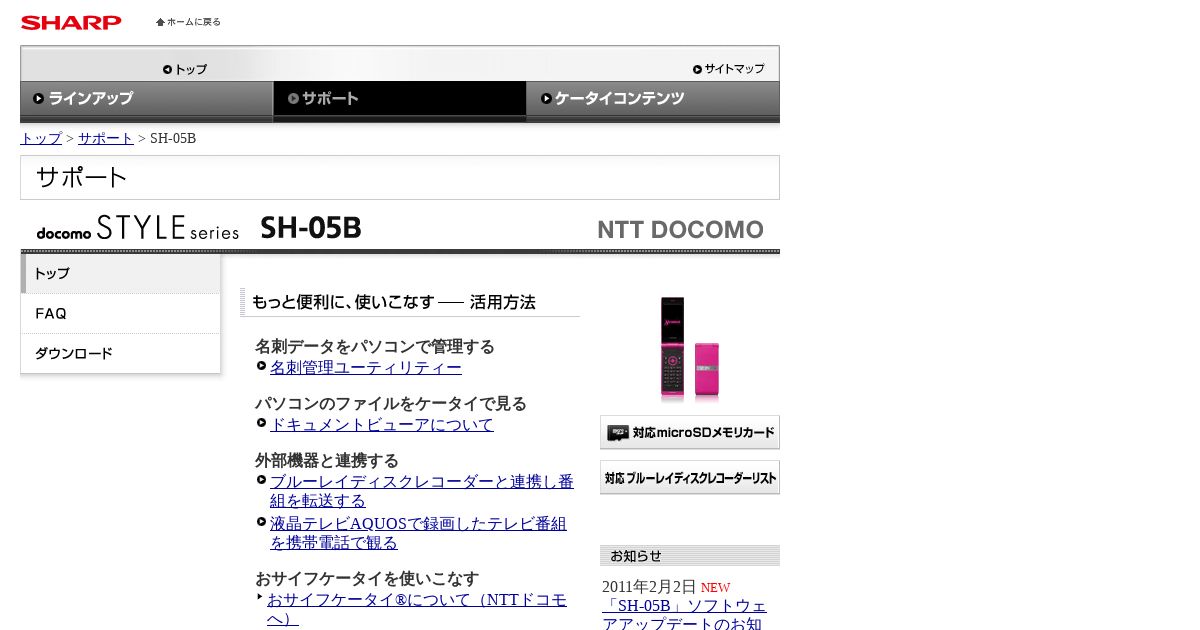Click the 2011年2月2日 news date
Screen dimensions: 1200x630
pyautogui.click(x=649, y=587)
